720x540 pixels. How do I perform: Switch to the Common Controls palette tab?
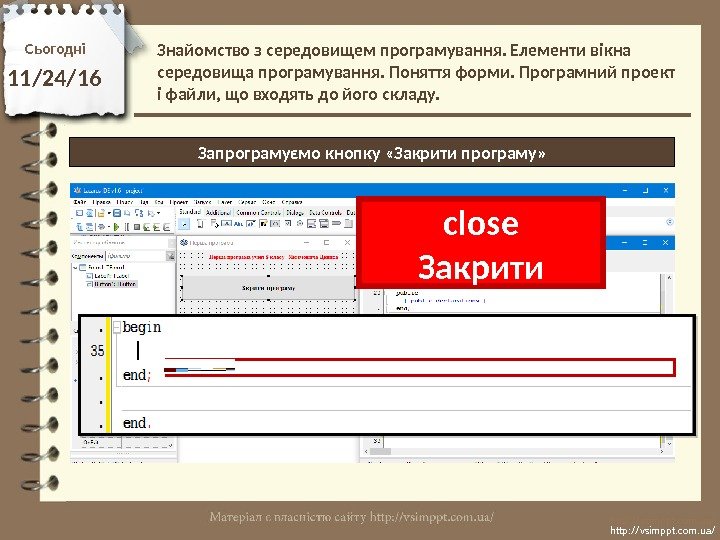tap(259, 213)
